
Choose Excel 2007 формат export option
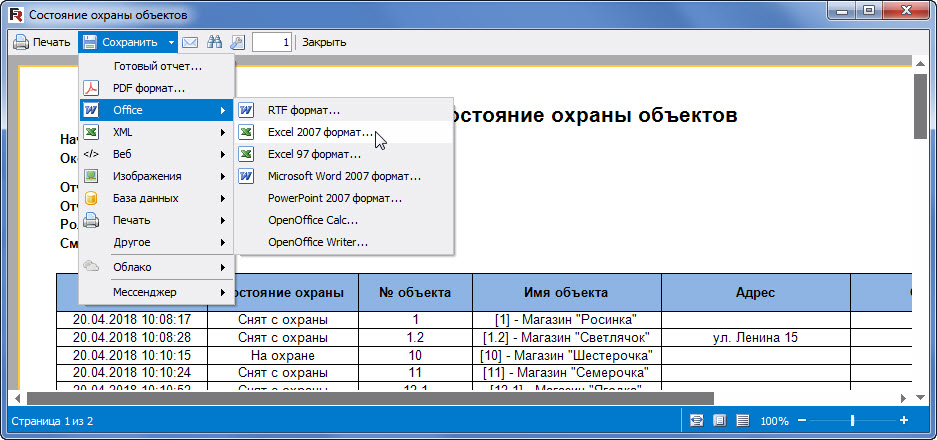tap(344, 132)
